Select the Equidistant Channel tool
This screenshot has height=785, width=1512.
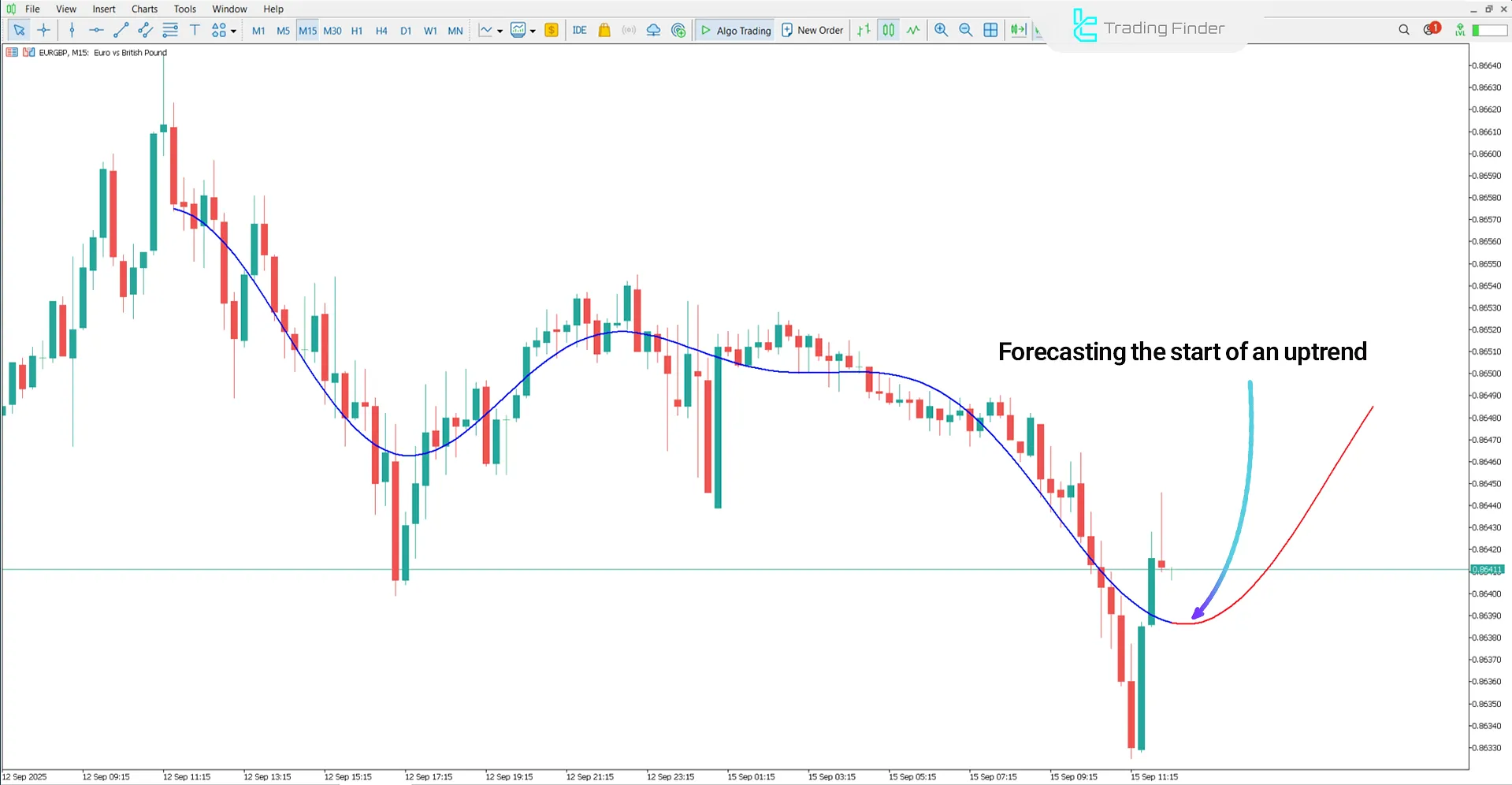coord(145,30)
